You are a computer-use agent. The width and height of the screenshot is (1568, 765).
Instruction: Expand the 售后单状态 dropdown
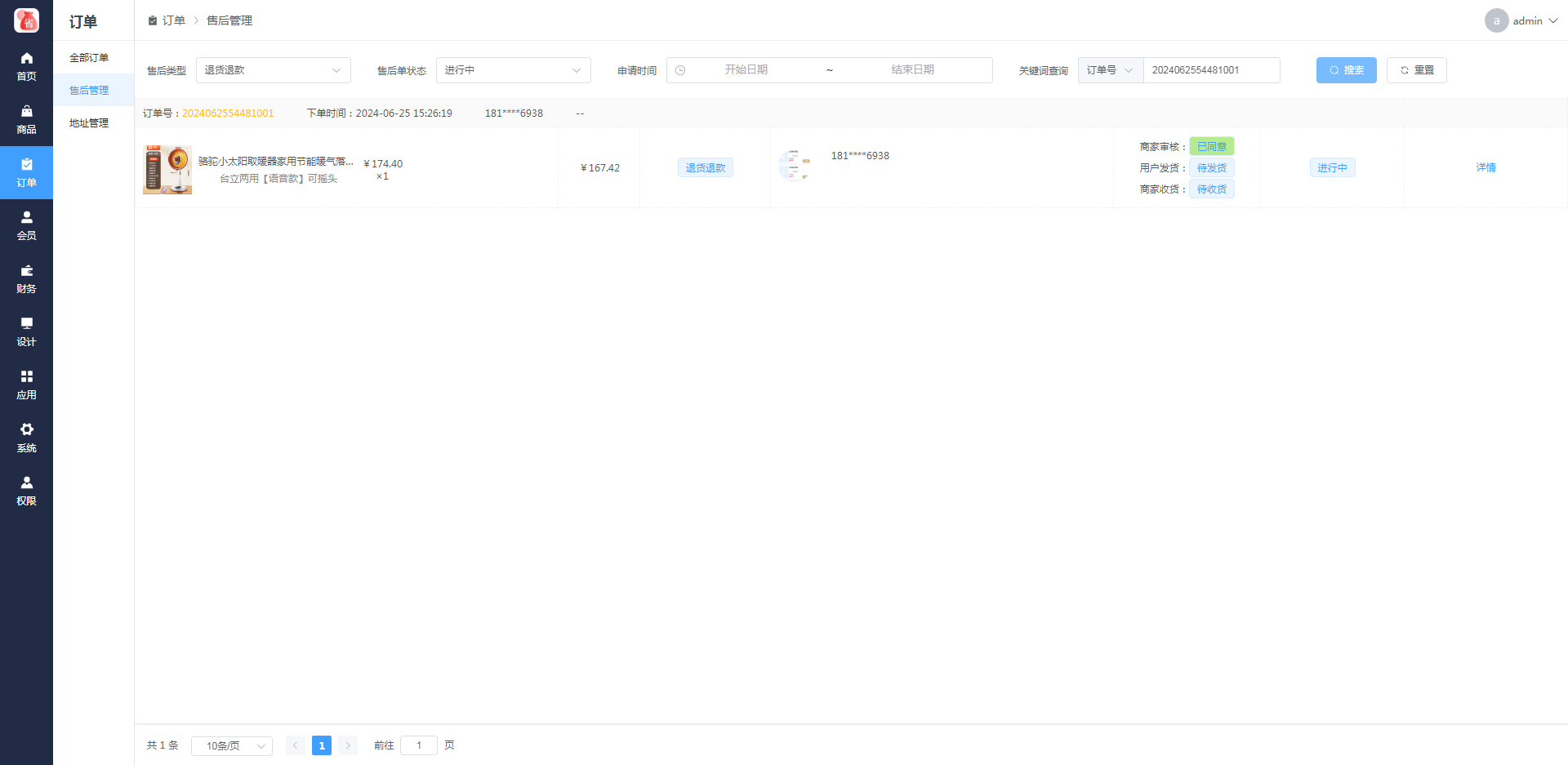(x=513, y=70)
